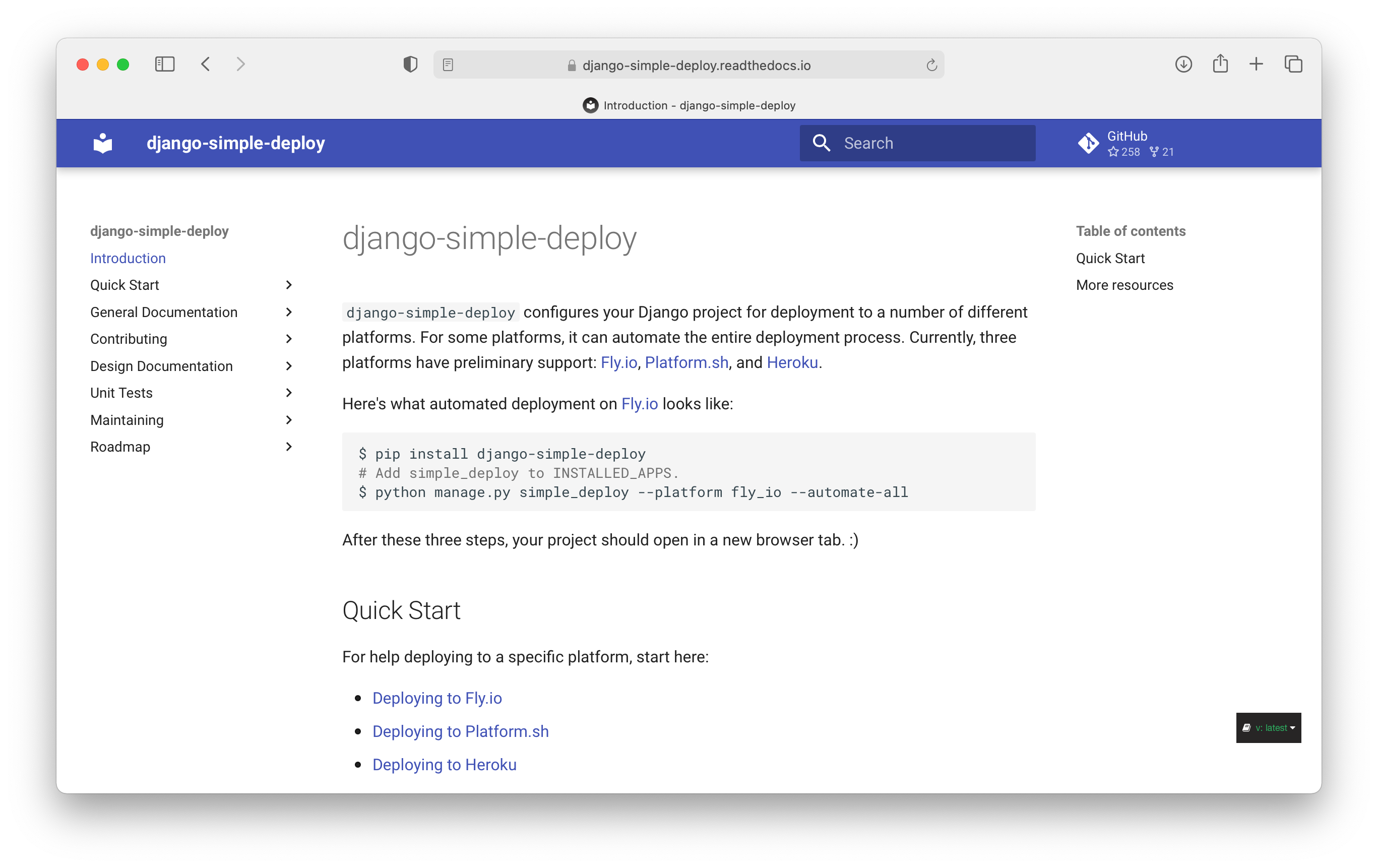
Task: Open the Safari downloads icon
Action: pyautogui.click(x=1183, y=64)
